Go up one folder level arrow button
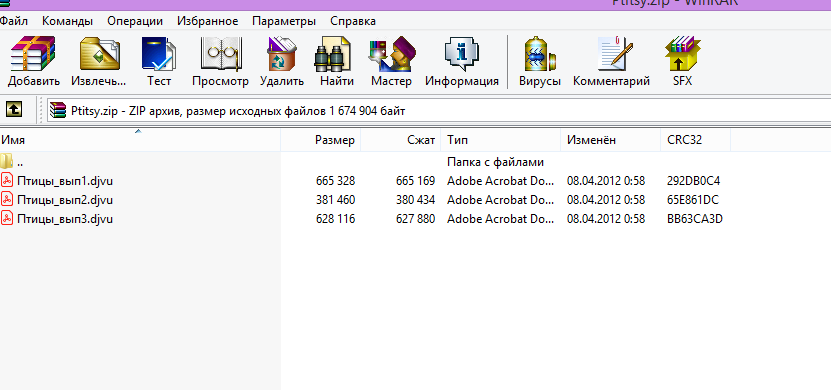The width and height of the screenshot is (831, 390). tap(14, 110)
